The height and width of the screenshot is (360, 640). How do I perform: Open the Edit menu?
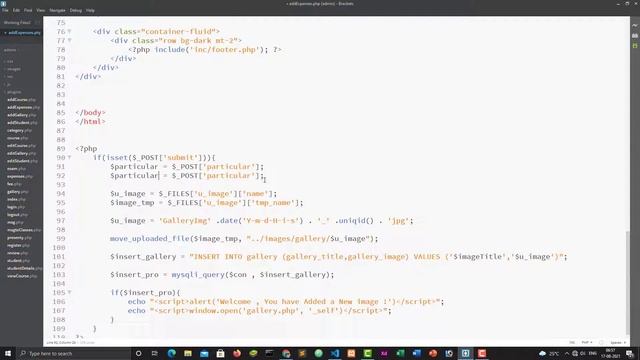tap(16, 10)
